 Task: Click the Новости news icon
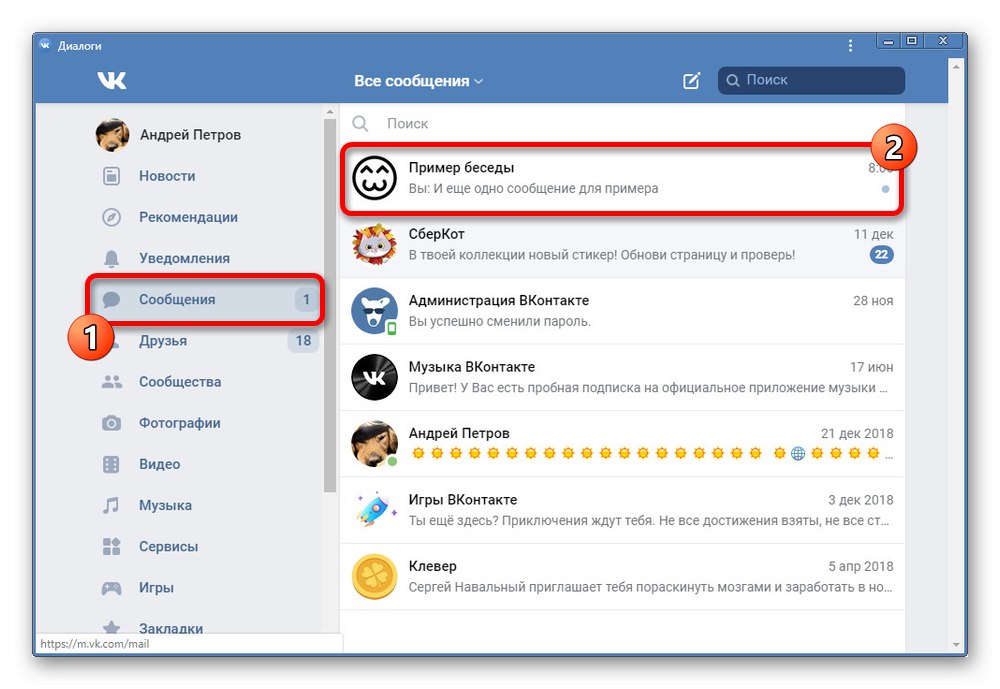click(x=112, y=176)
